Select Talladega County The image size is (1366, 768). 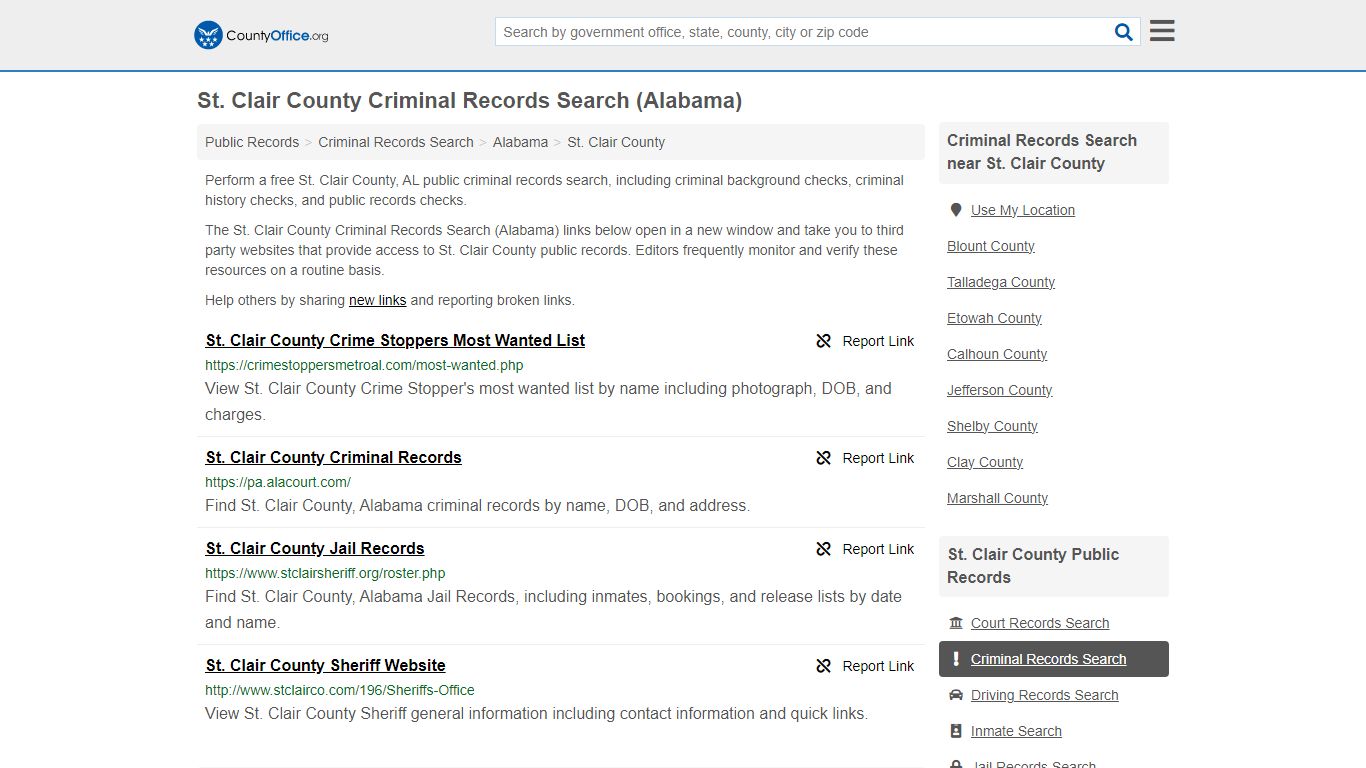(x=1001, y=282)
